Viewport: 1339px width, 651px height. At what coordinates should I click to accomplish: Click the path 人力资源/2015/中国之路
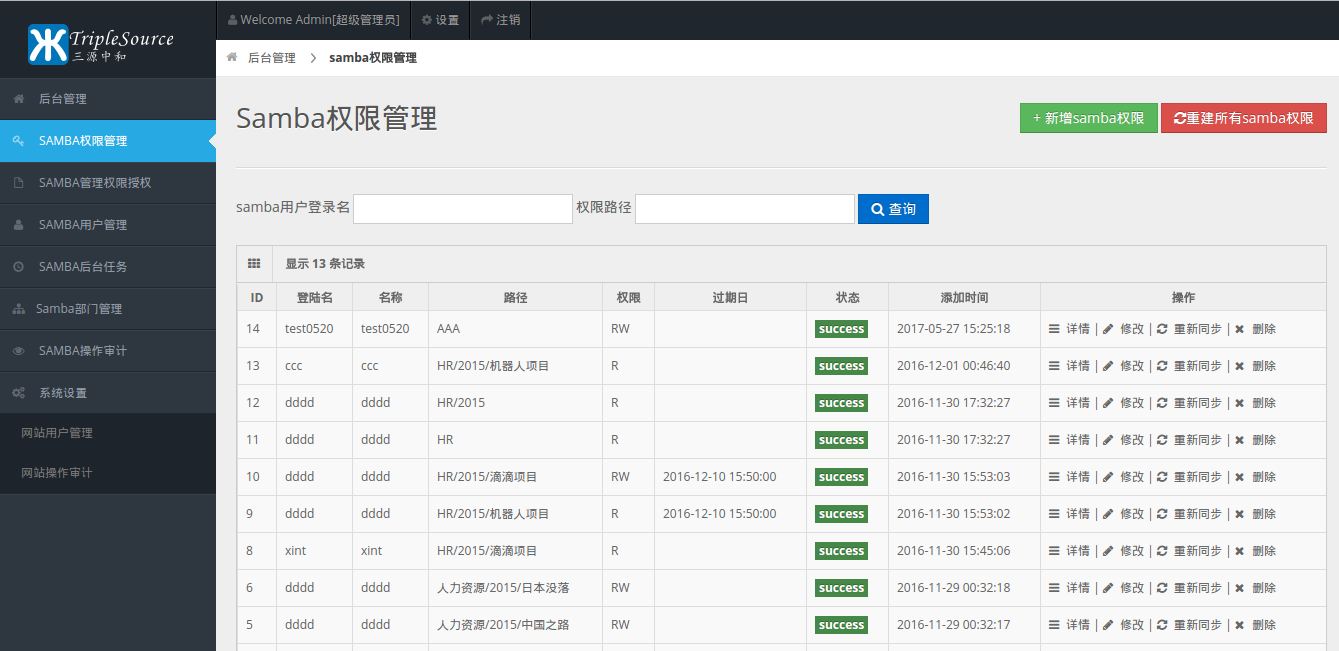[503, 625]
